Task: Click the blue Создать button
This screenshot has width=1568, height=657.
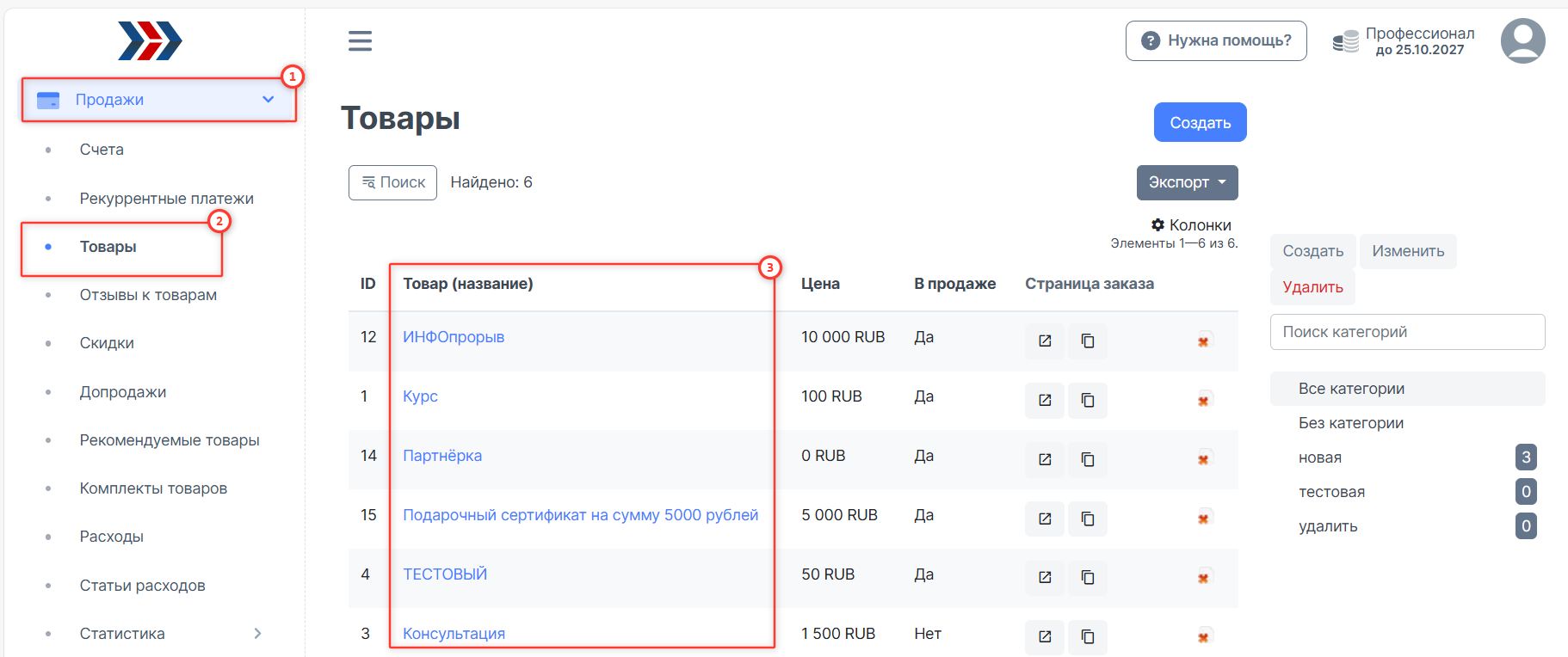Action: (x=1200, y=123)
